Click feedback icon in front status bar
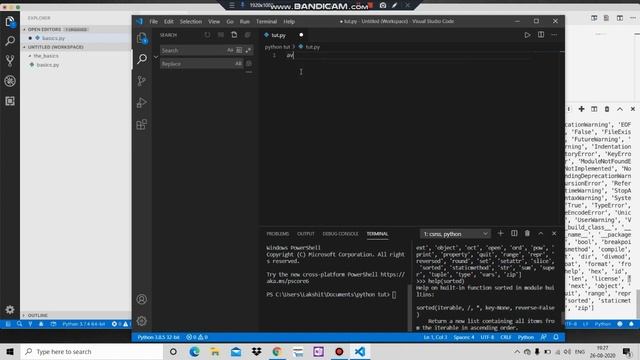This screenshot has width=640, height=360. (x=544, y=337)
